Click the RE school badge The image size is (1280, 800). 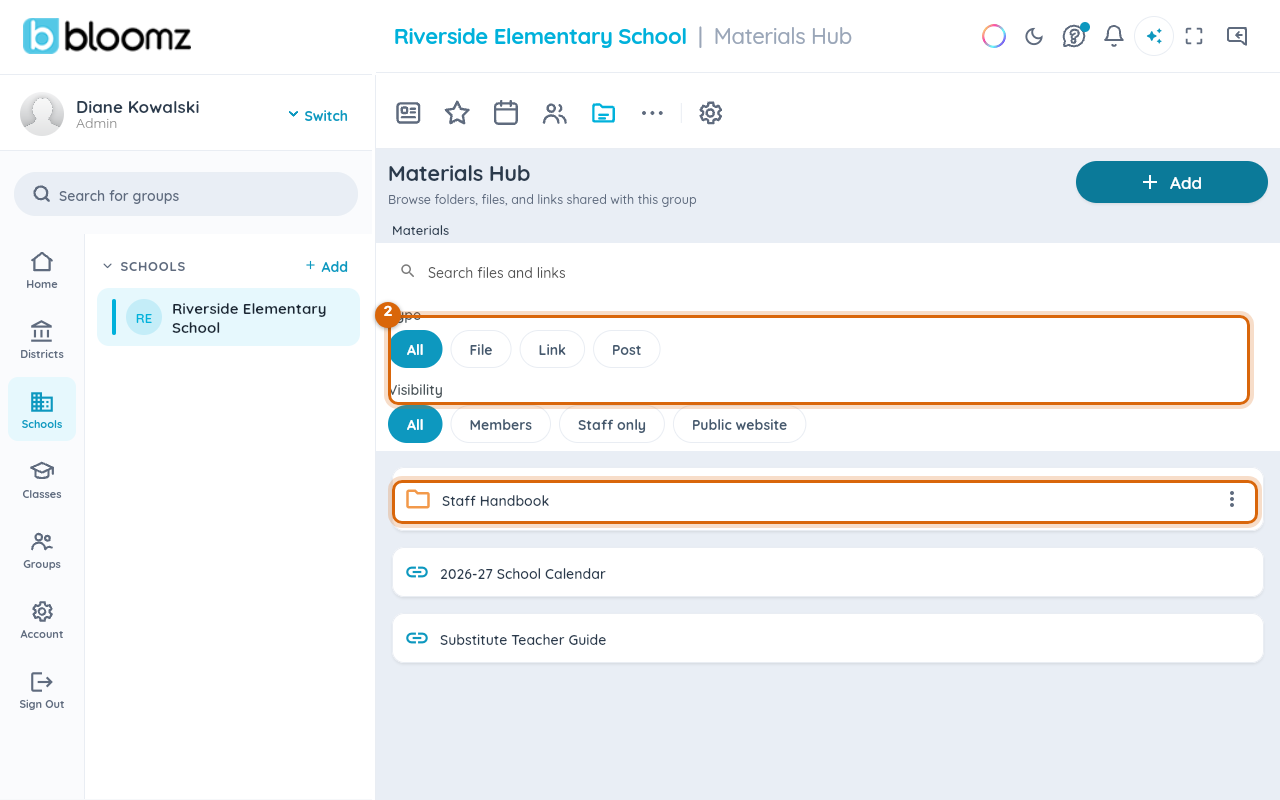click(144, 318)
